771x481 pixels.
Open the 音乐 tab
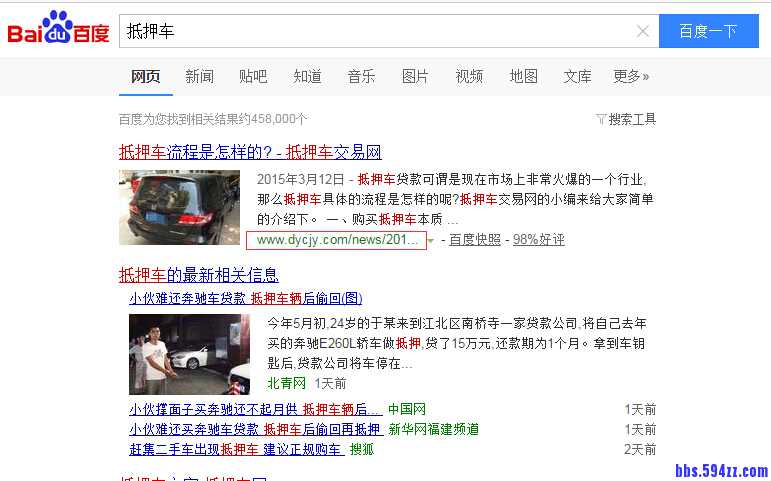coord(361,76)
